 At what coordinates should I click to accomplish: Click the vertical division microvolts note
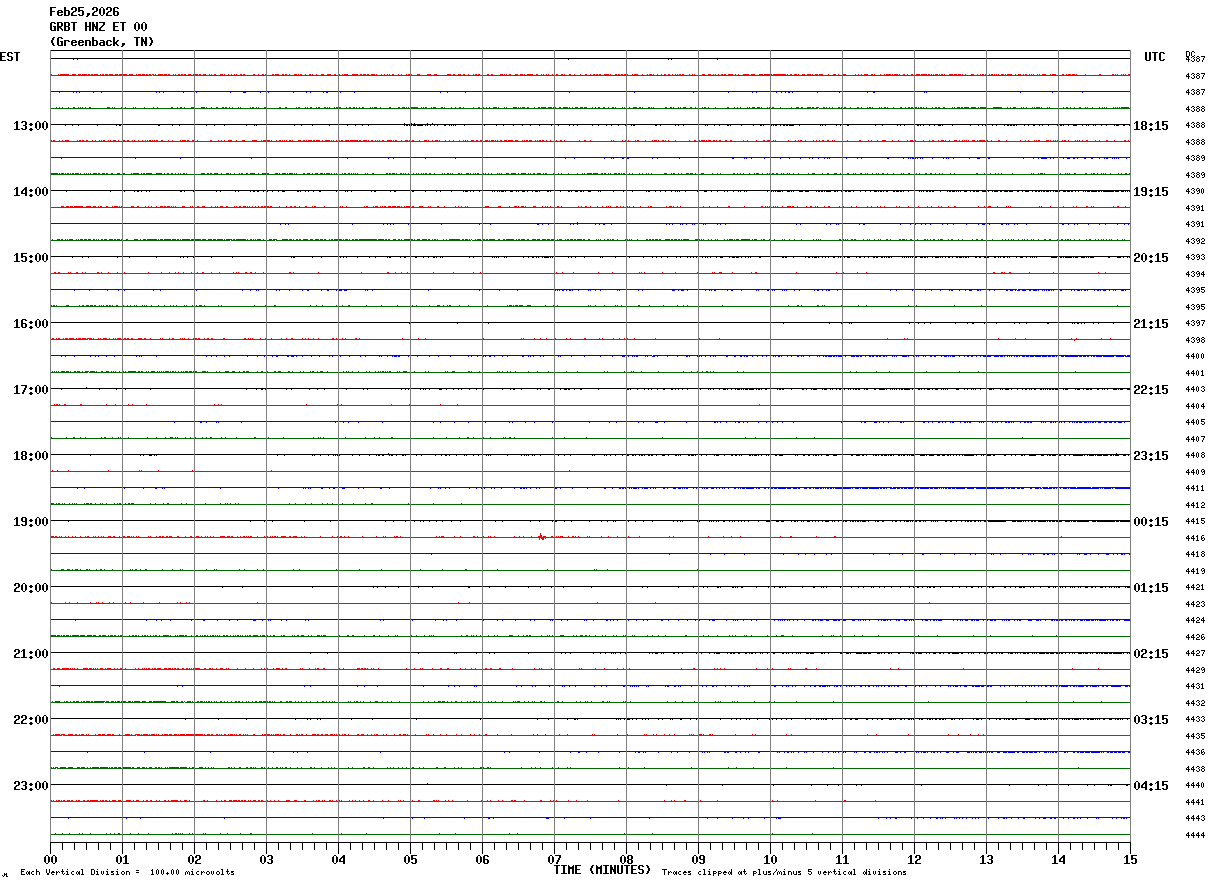[127, 872]
